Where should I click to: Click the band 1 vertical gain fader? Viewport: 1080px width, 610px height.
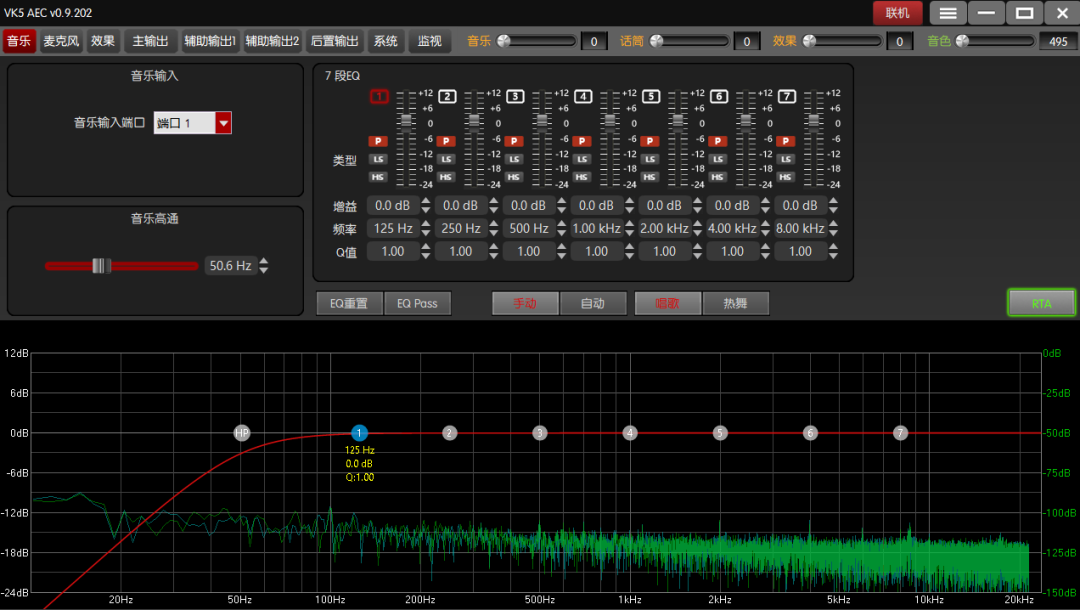tap(406, 138)
